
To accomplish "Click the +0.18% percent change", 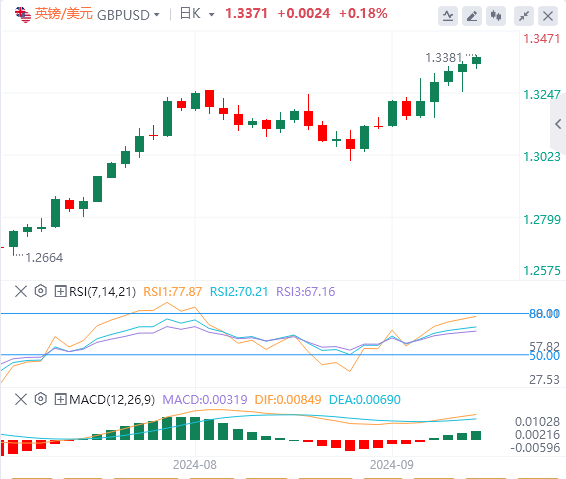I will point(363,14).
